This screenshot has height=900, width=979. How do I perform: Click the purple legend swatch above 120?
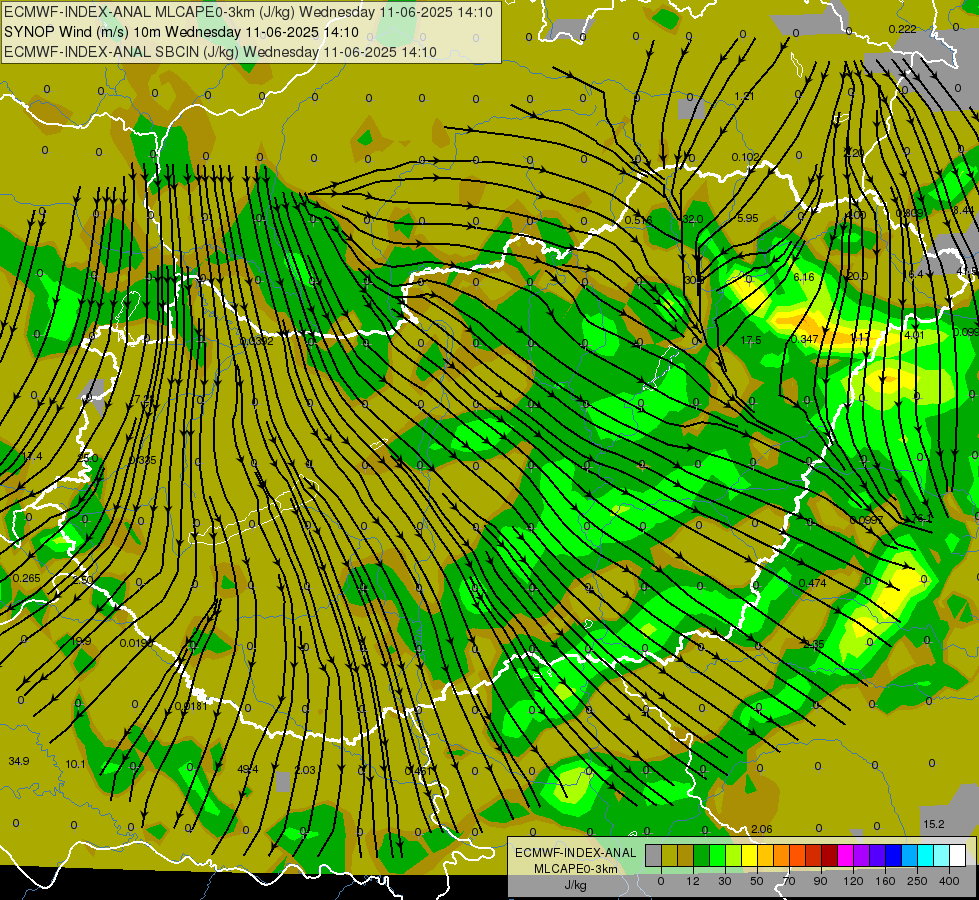(x=862, y=855)
